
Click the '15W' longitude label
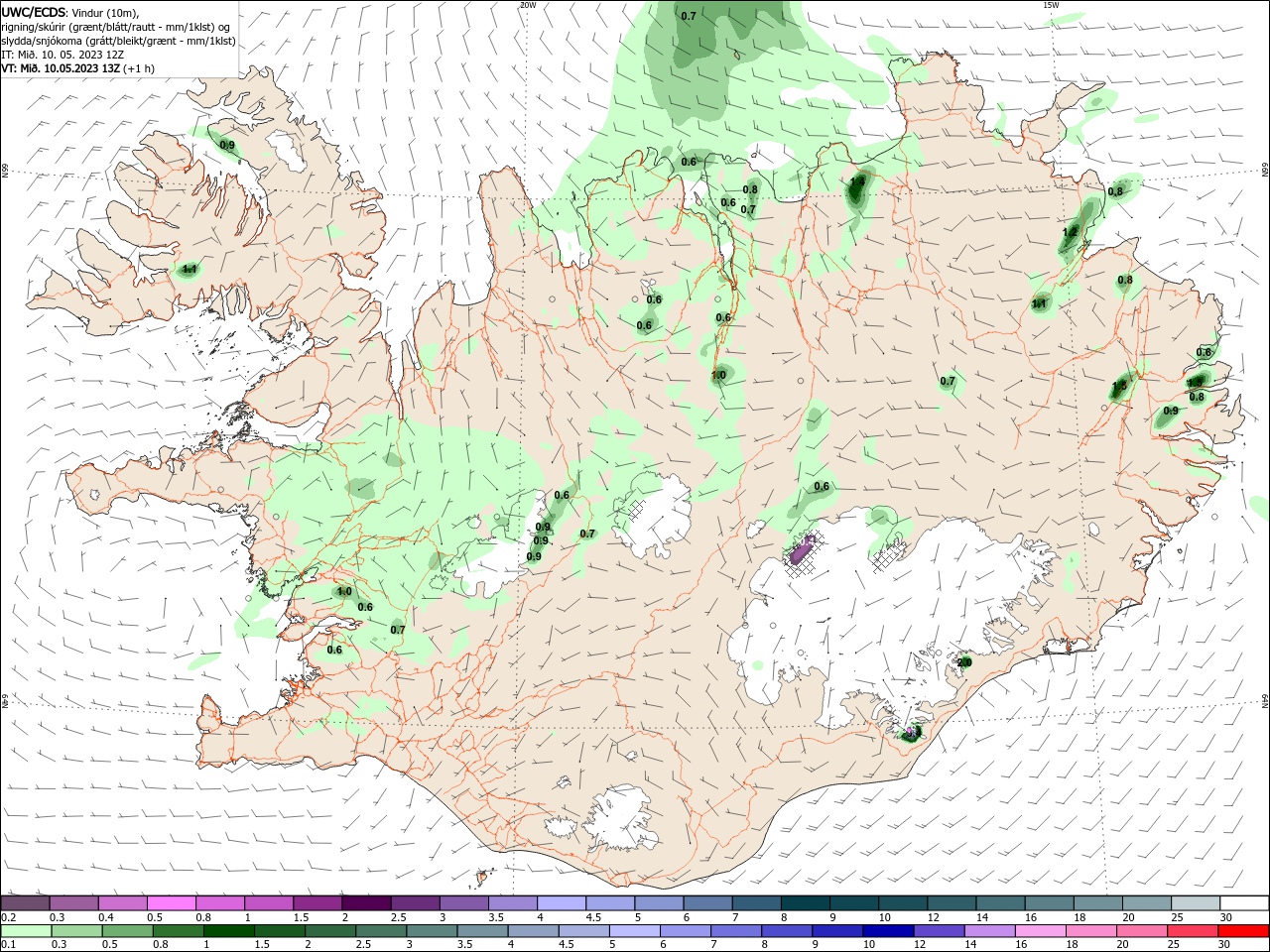1051,5
